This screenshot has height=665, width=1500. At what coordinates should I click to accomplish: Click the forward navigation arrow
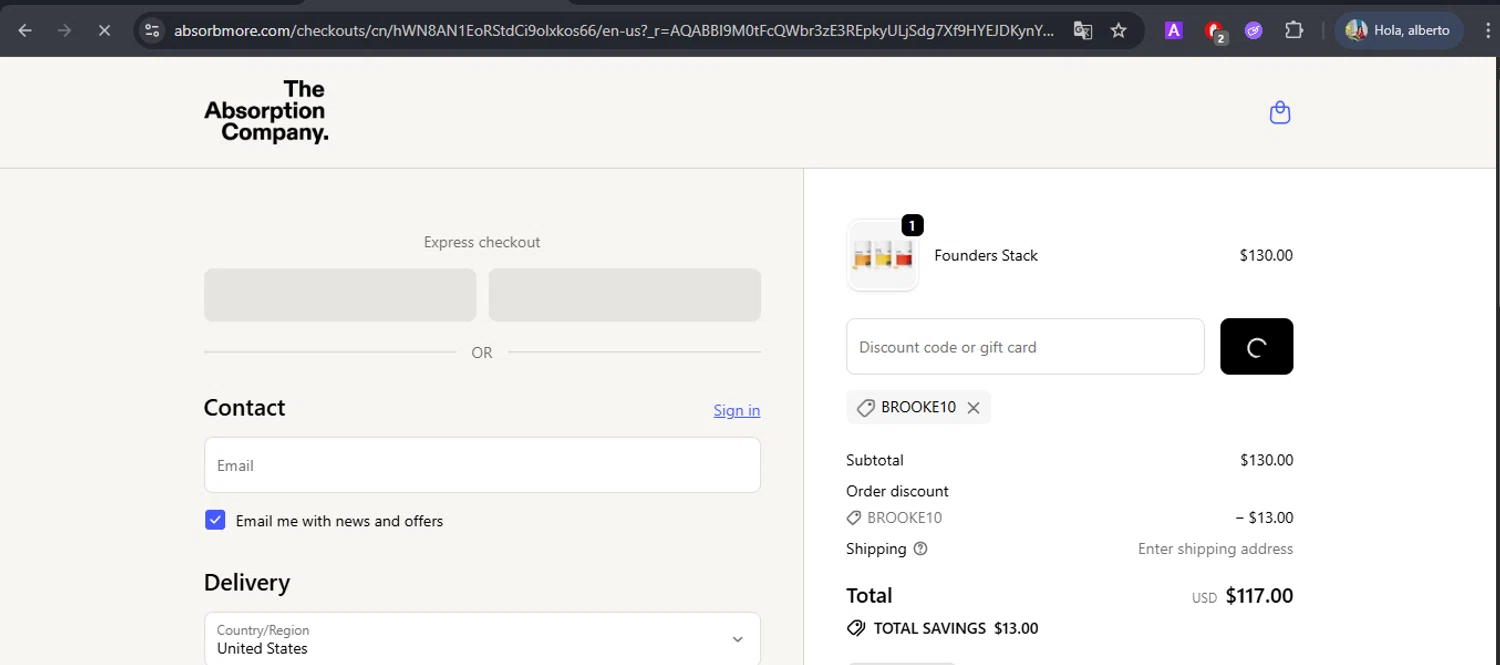(x=64, y=30)
